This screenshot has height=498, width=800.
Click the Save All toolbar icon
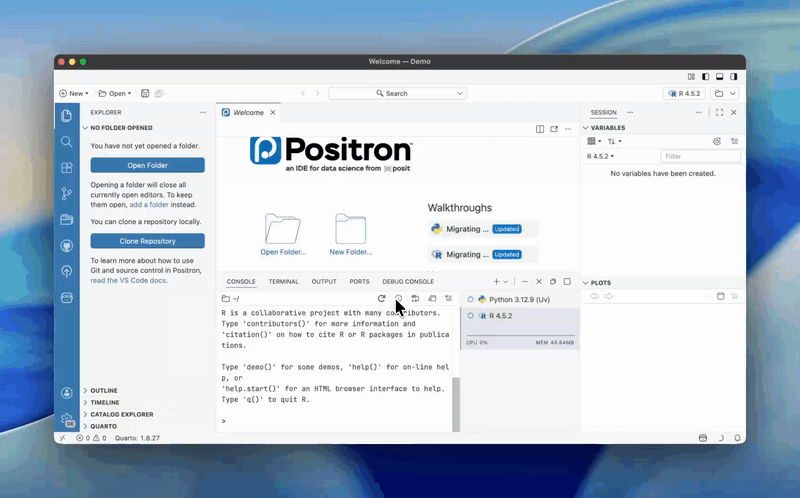click(x=159, y=93)
